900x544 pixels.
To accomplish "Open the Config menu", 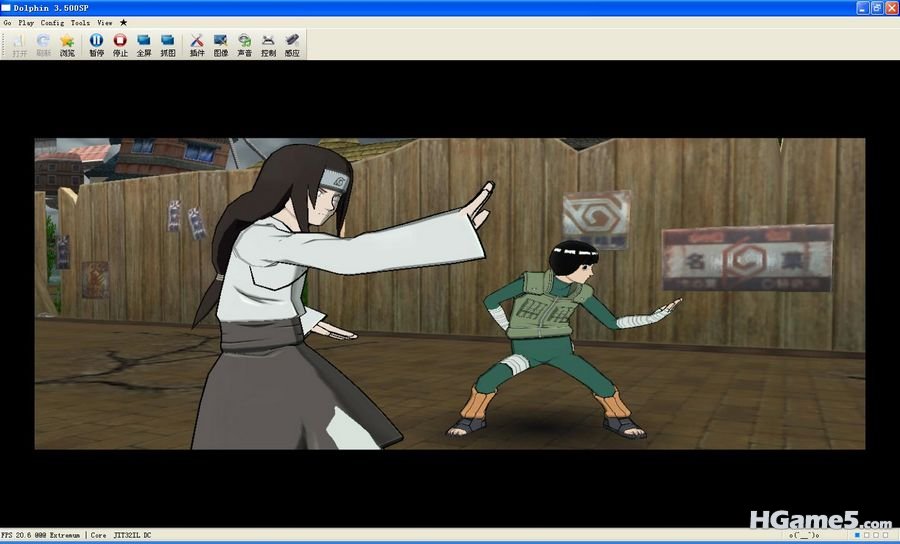I will (52, 23).
